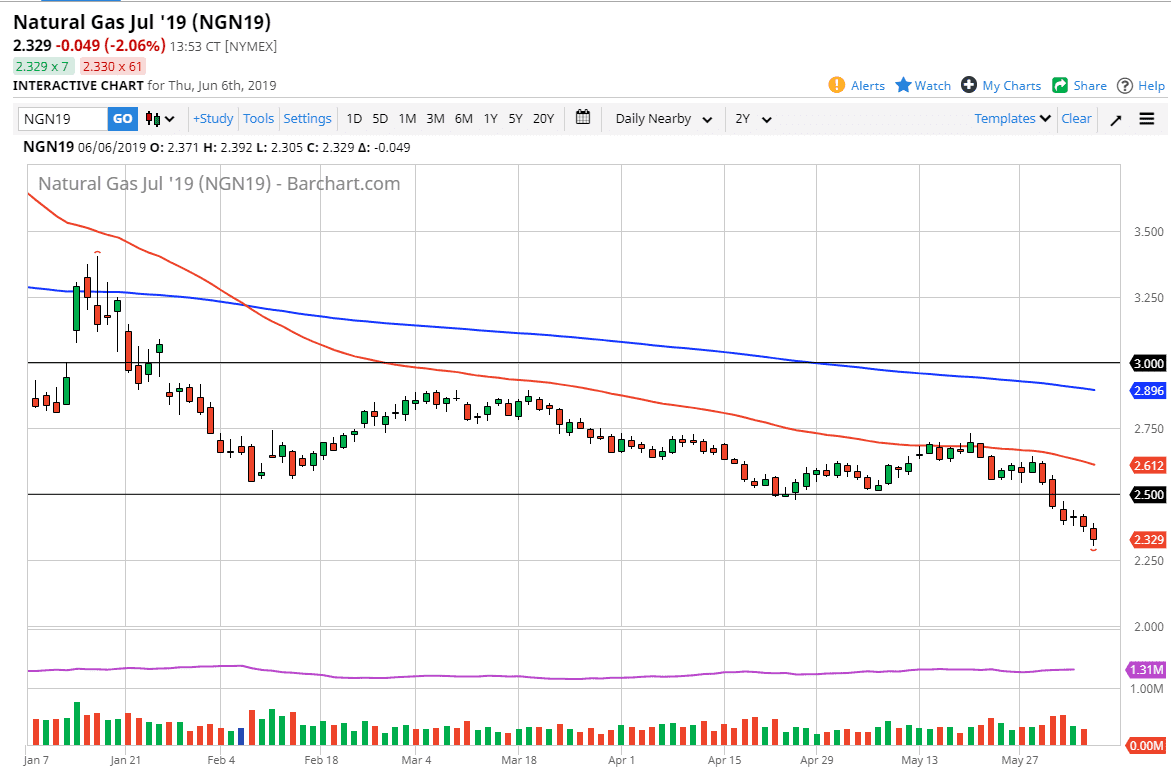Screen dimensions: 1171x768
Task: Click the My Charts plus icon
Action: pyautogui.click(x=969, y=85)
